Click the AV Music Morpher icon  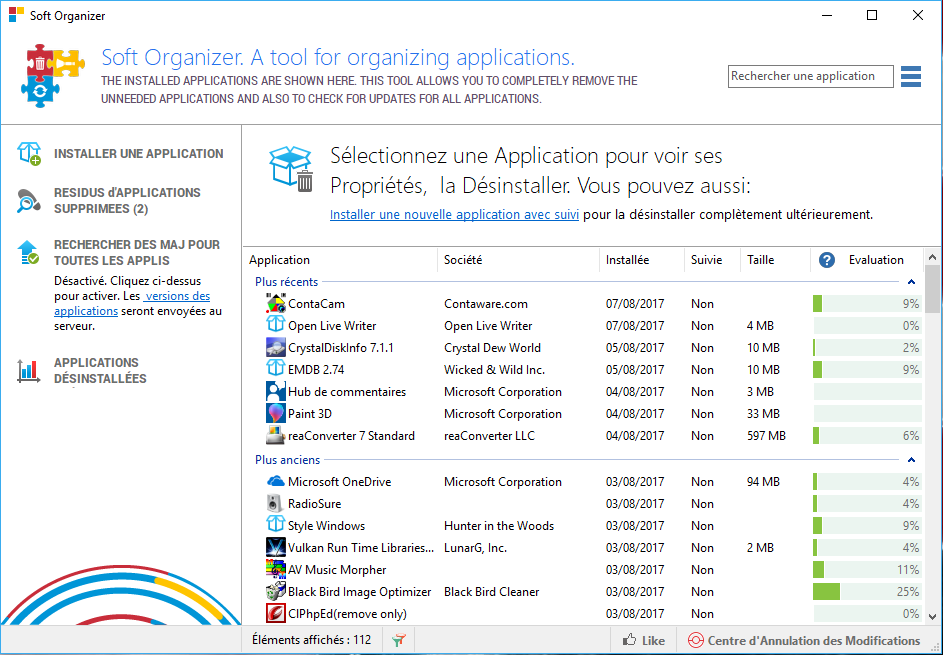[275, 569]
